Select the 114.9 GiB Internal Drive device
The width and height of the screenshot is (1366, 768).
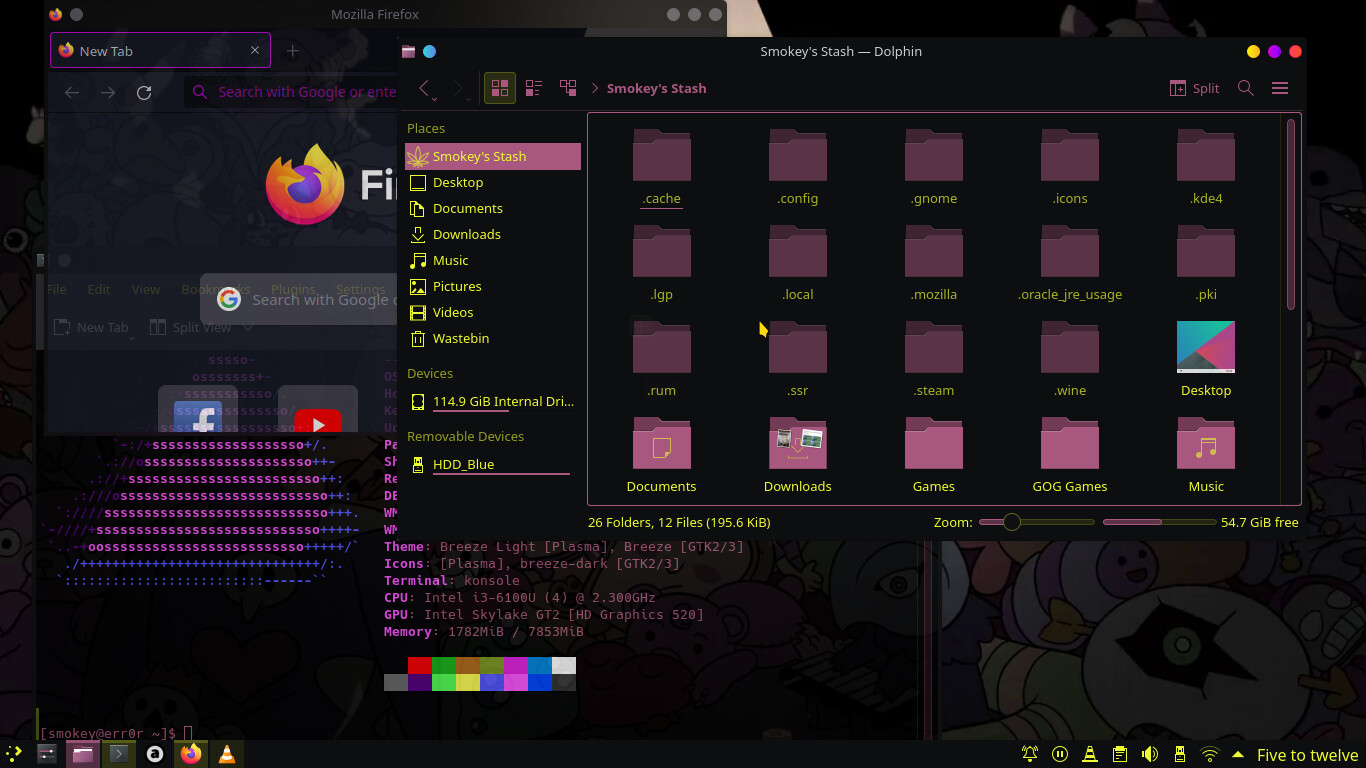492,401
